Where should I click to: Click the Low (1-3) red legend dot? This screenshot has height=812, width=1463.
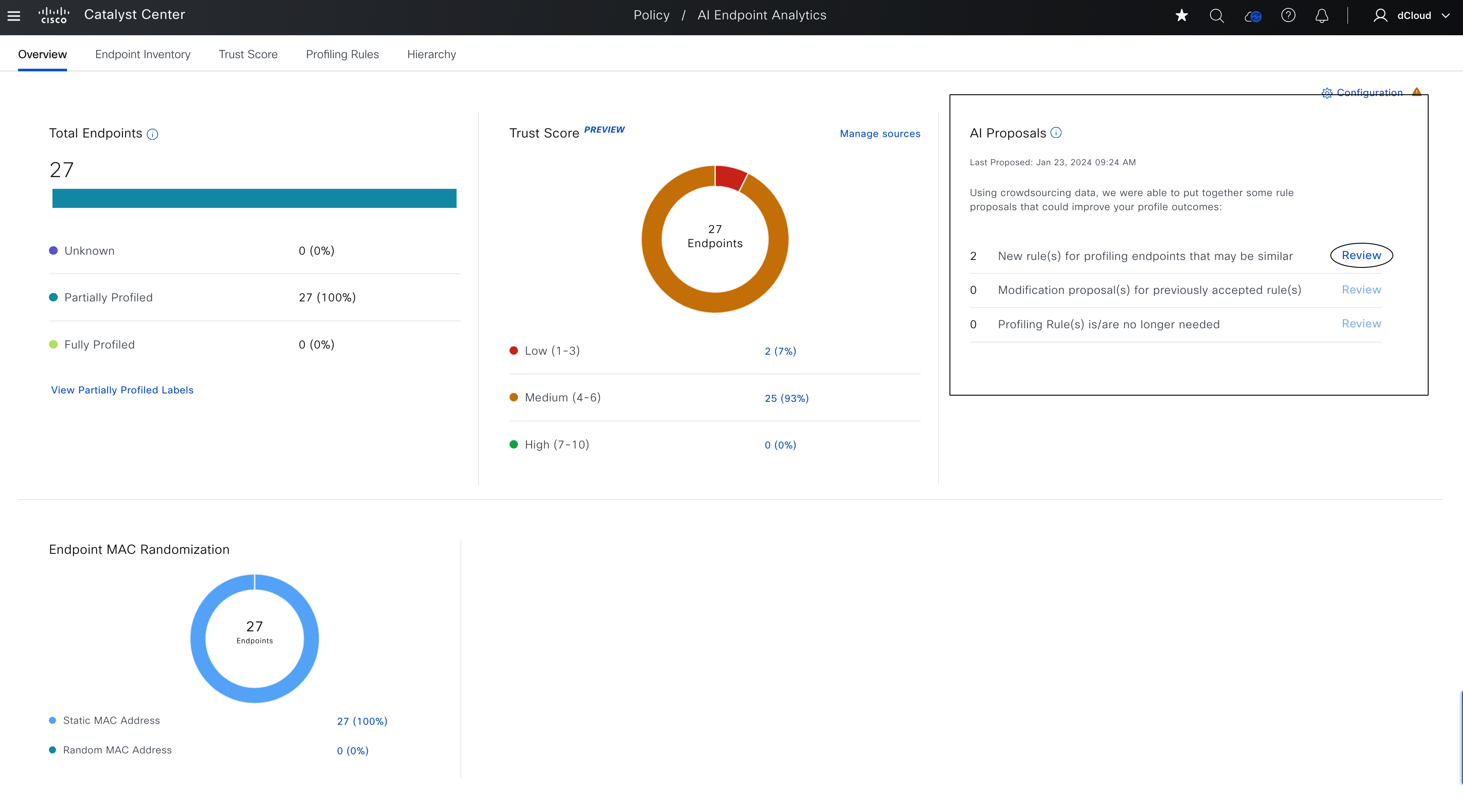click(514, 350)
